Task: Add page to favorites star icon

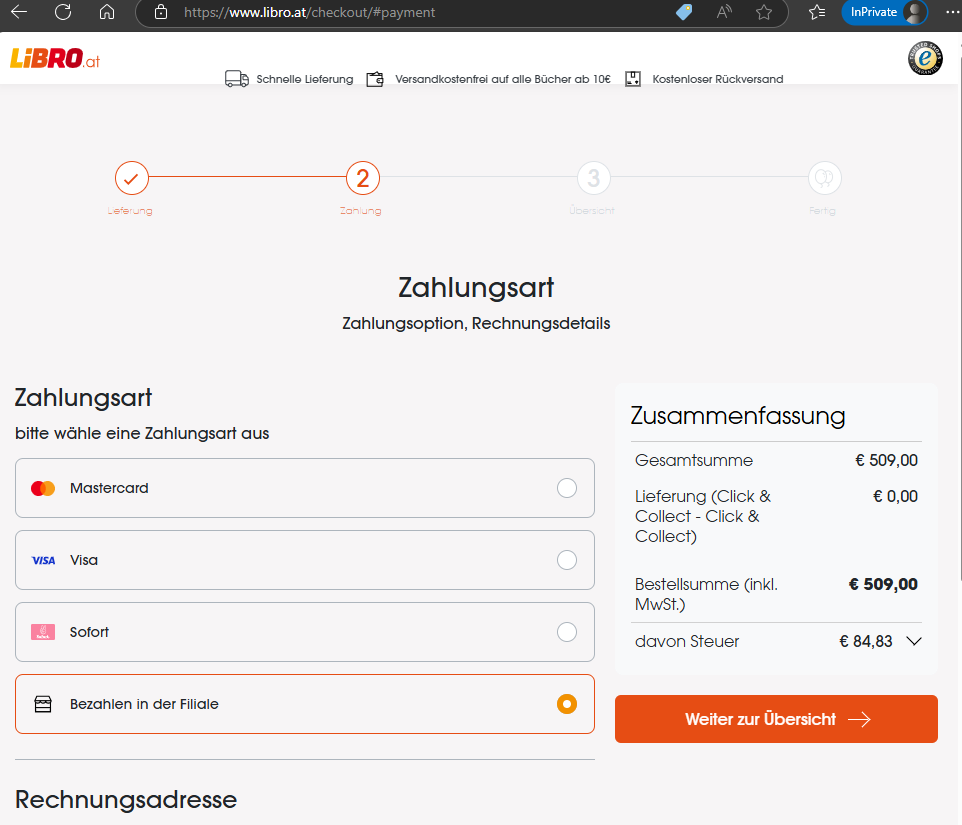Action: (x=764, y=13)
